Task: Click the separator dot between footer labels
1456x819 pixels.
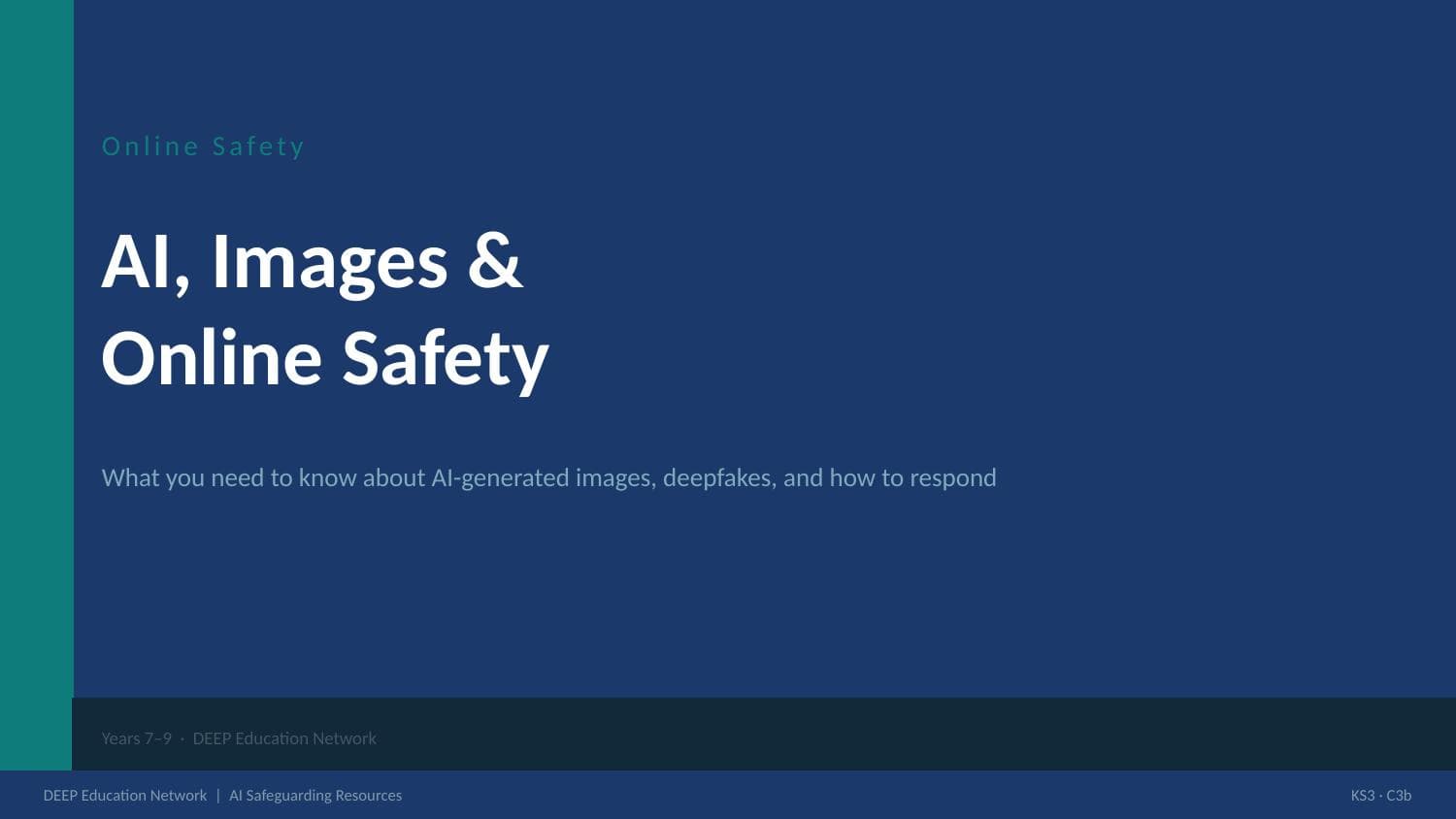Action: click(181, 738)
